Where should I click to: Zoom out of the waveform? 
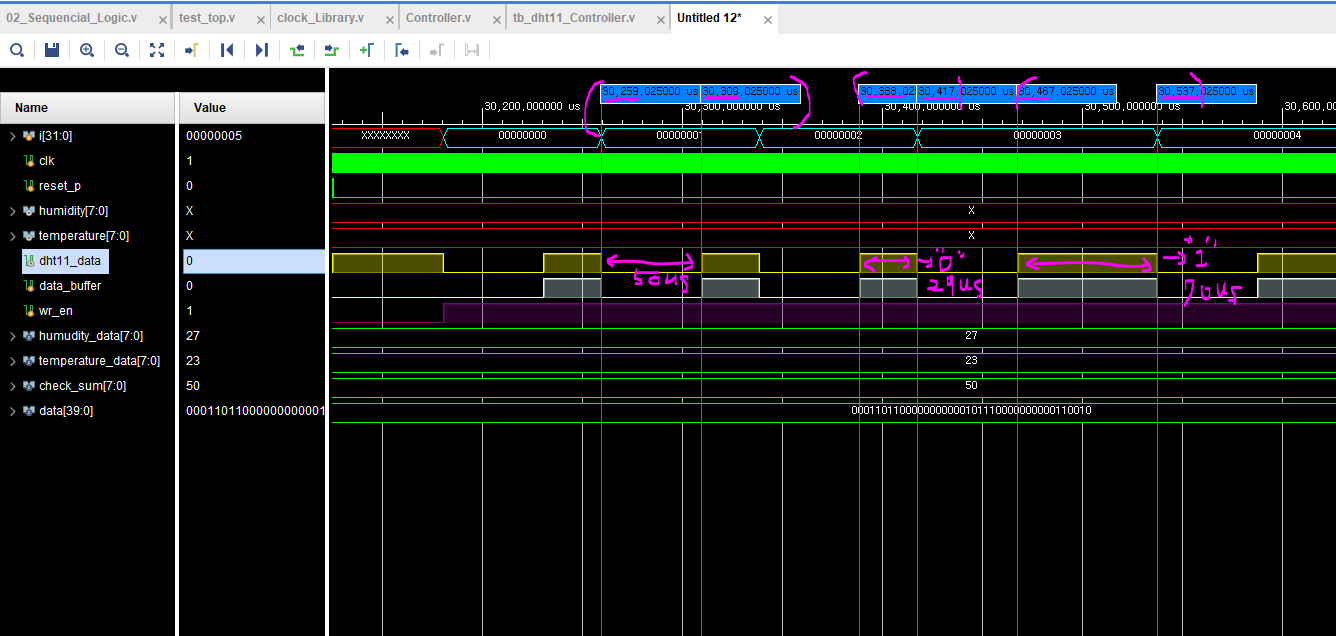(121, 49)
